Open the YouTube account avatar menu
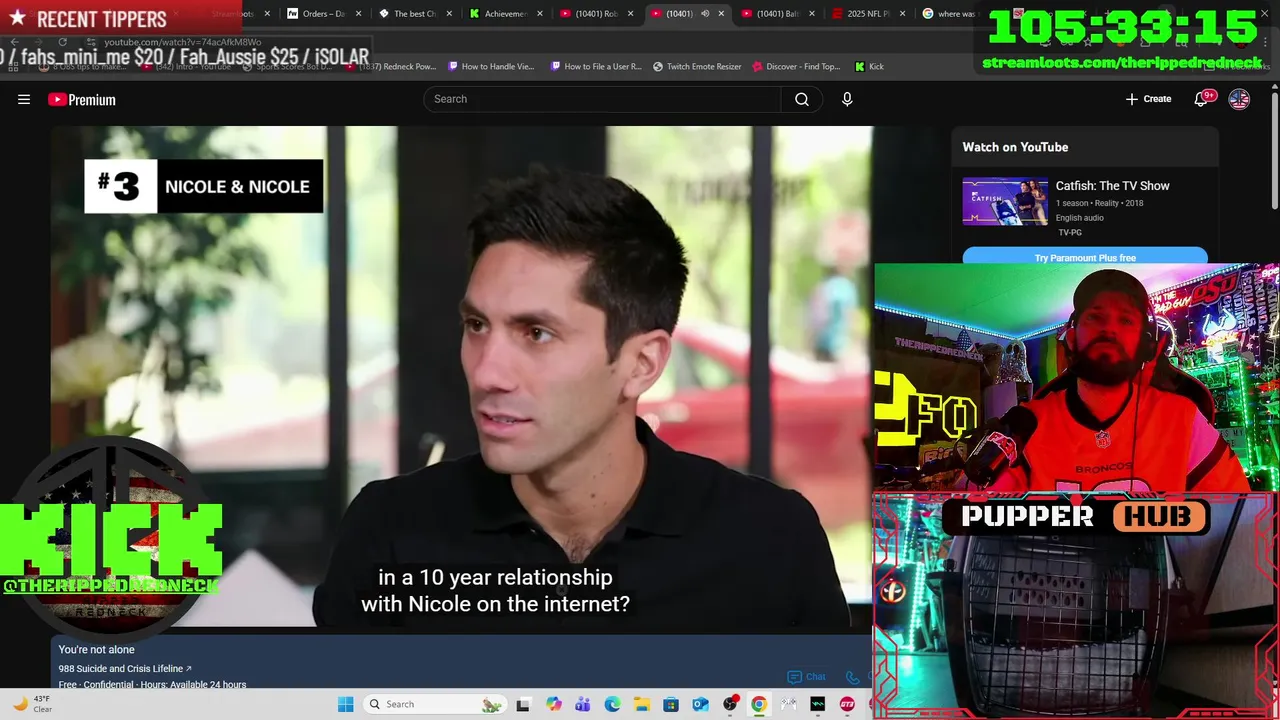This screenshot has height=720, width=1280. (1239, 99)
